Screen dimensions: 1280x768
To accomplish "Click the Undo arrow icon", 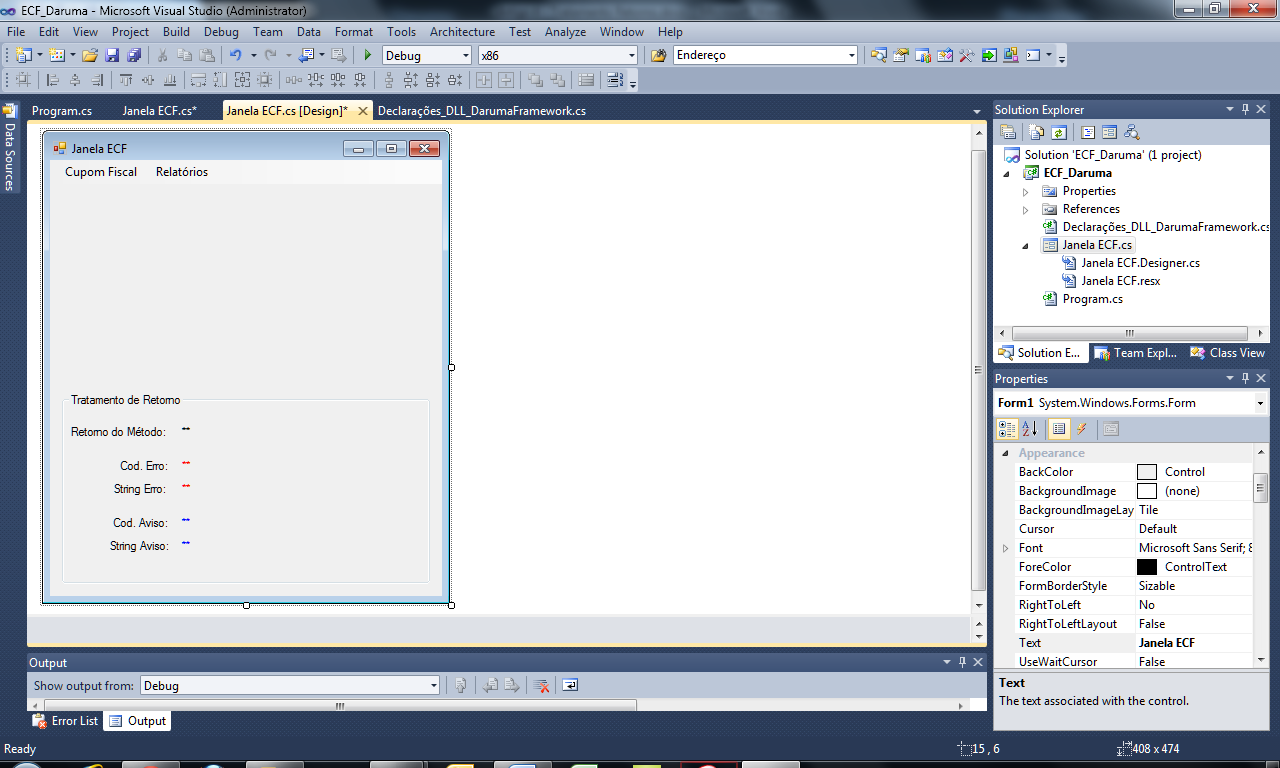I will (x=235, y=55).
